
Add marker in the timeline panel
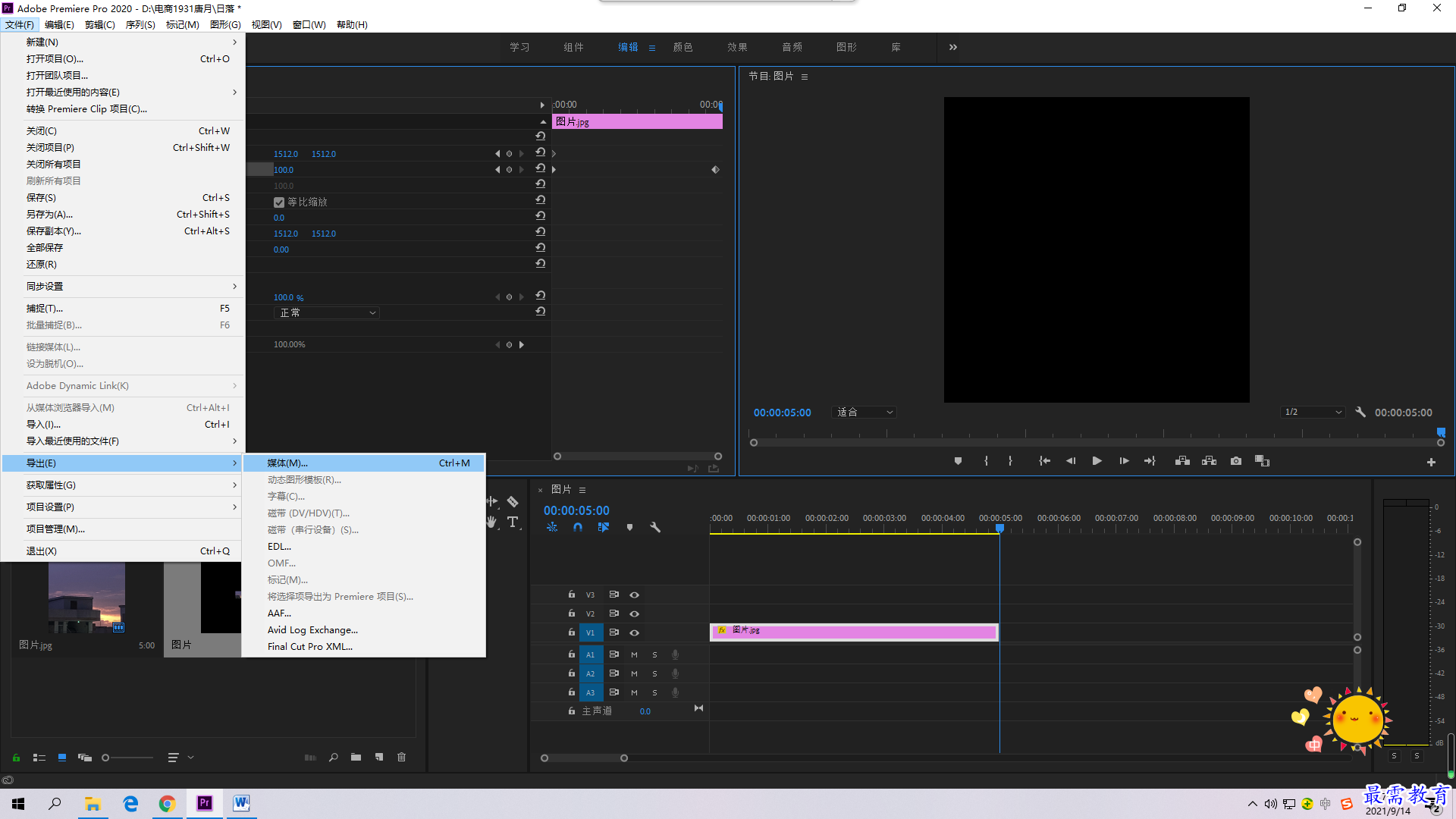629,527
